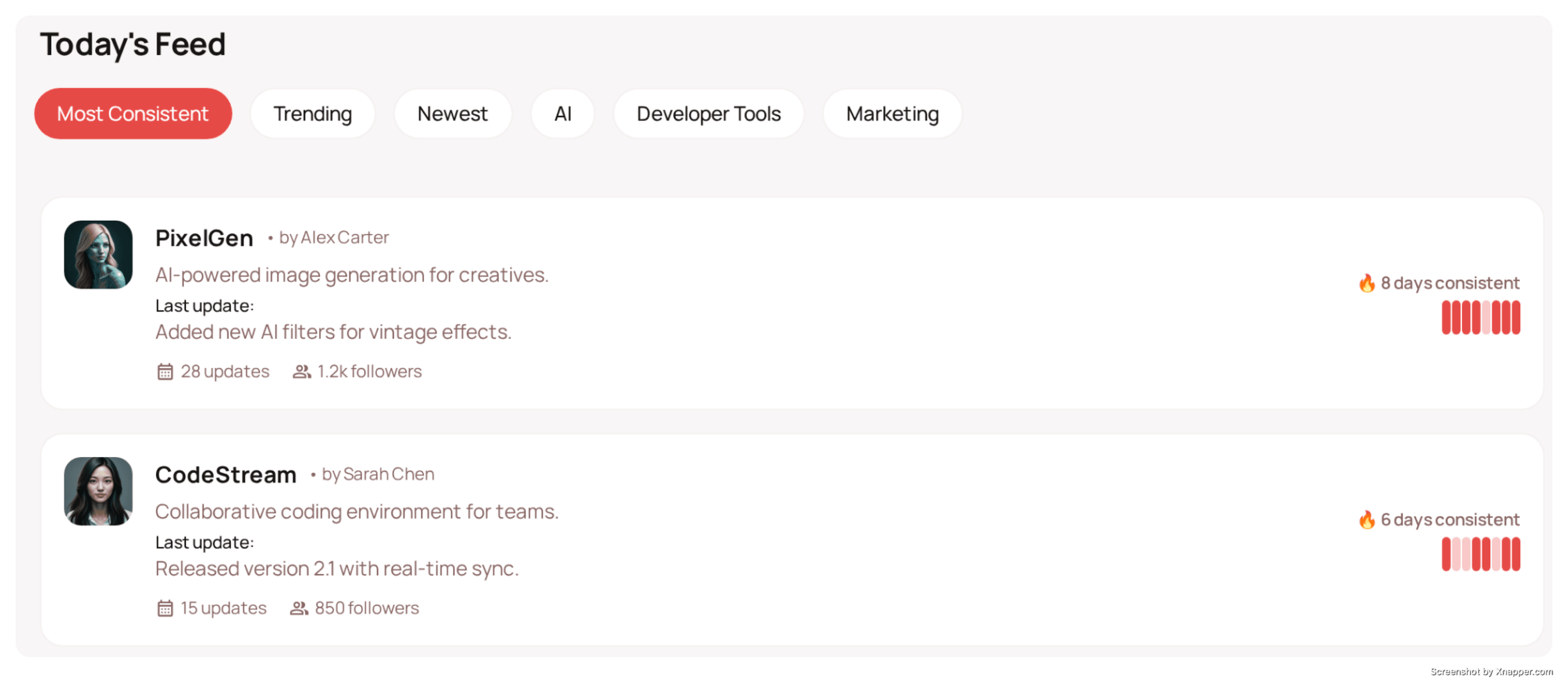Show the Newest feed
Viewport: 1568px width, 692px height.
(x=452, y=114)
